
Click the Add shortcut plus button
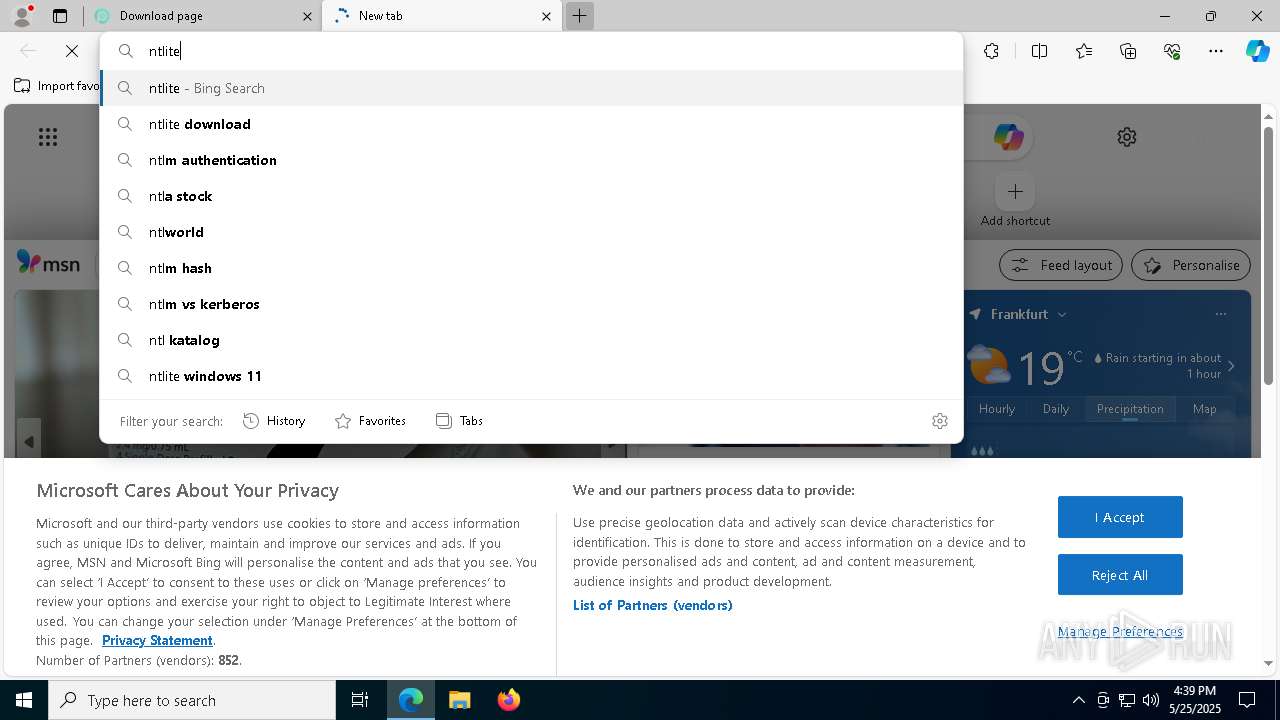[x=1015, y=191]
